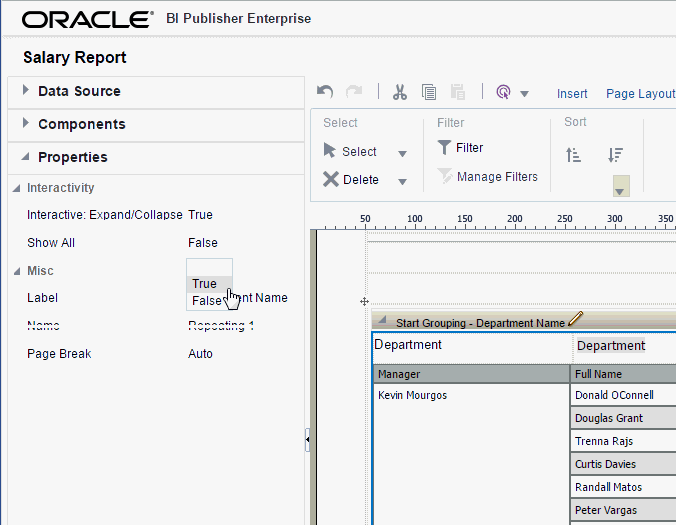This screenshot has height=525, width=676.
Task: Expand the Components panel
Action: (x=25, y=123)
